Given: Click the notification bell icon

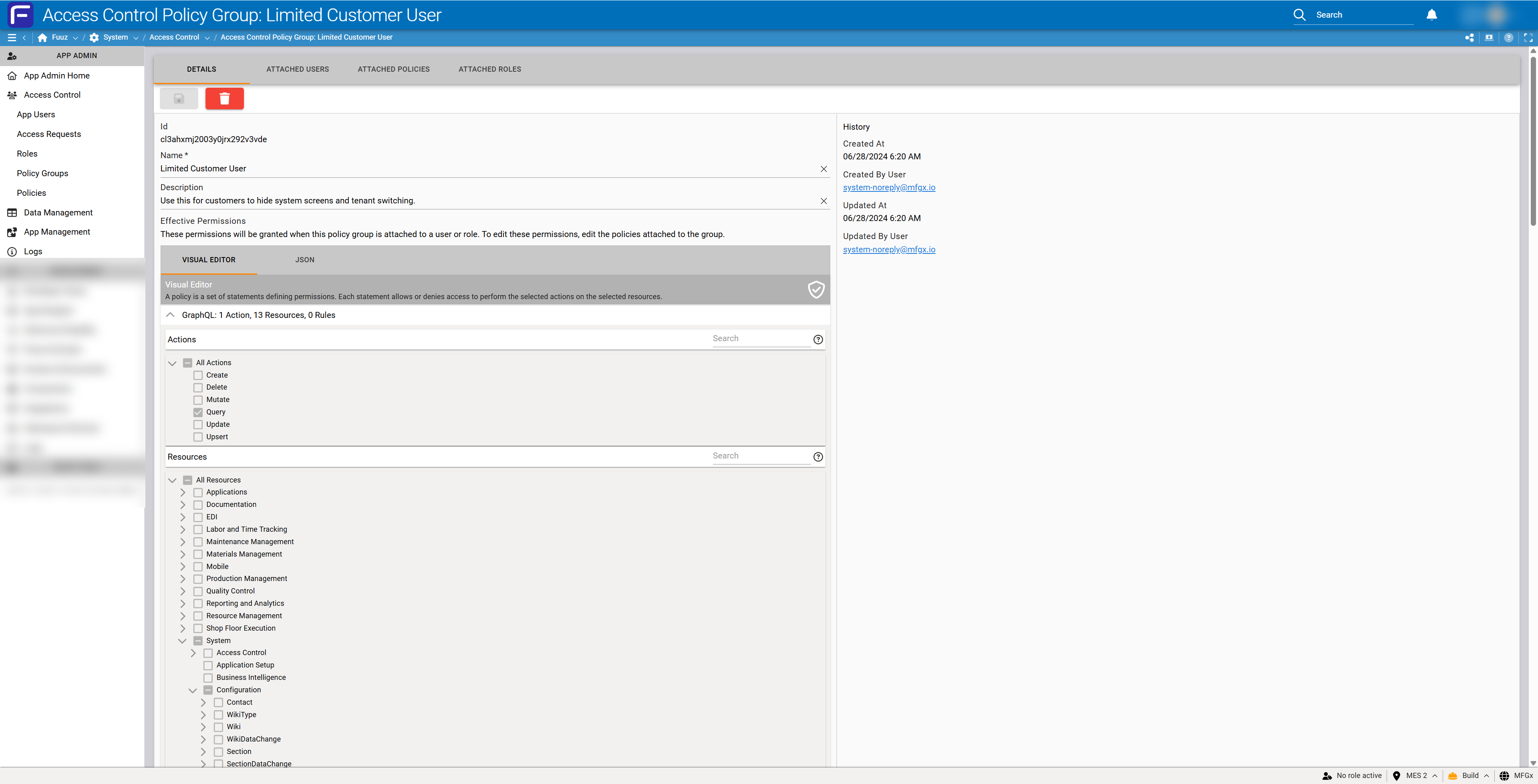Looking at the screenshot, I should tap(1431, 15).
